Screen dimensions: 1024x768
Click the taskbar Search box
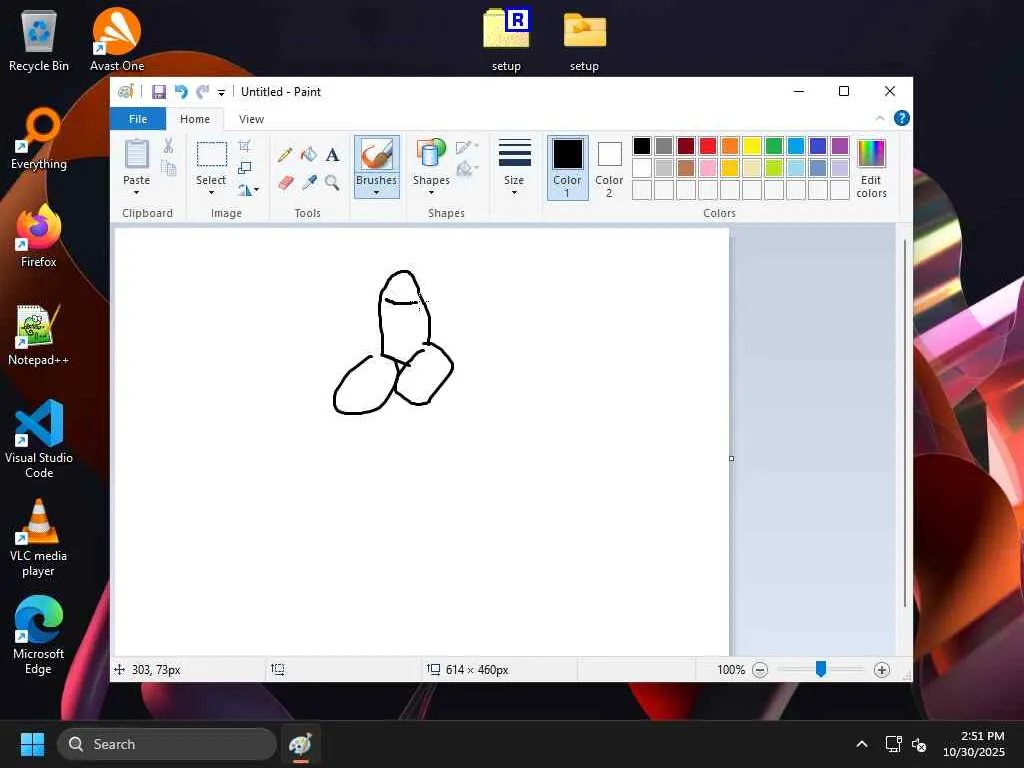[167, 744]
